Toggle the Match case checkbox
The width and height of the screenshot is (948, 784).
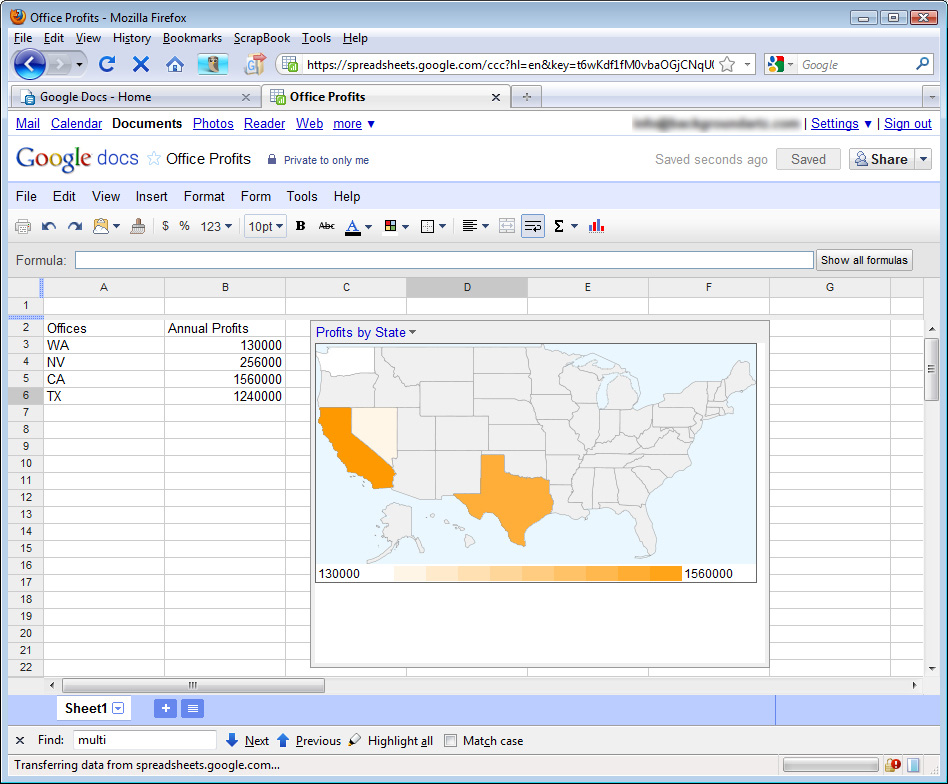[x=450, y=740]
